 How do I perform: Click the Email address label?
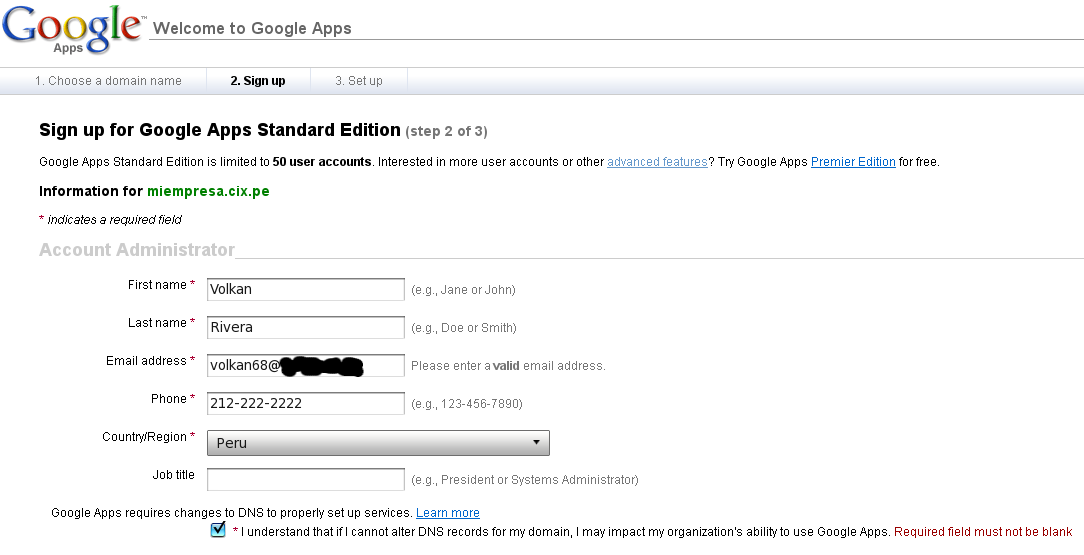pyautogui.click(x=146, y=361)
